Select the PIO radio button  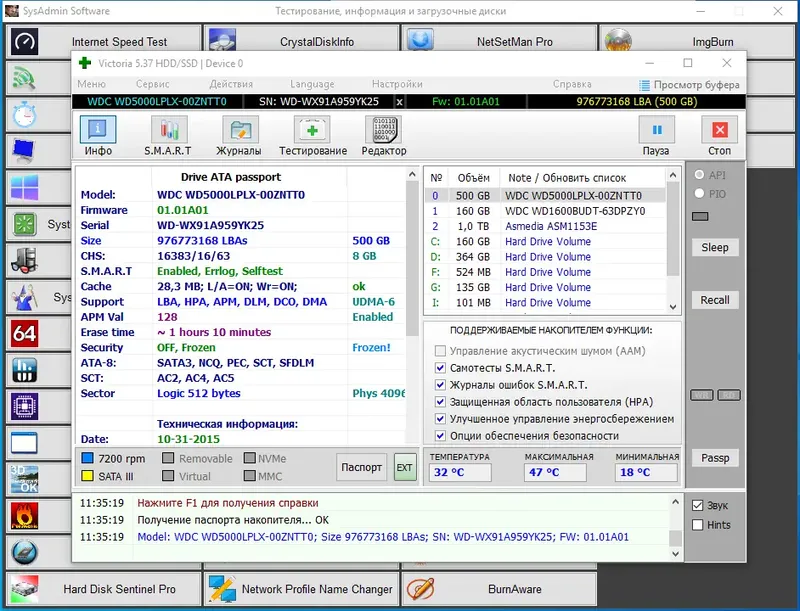pyautogui.click(x=699, y=193)
